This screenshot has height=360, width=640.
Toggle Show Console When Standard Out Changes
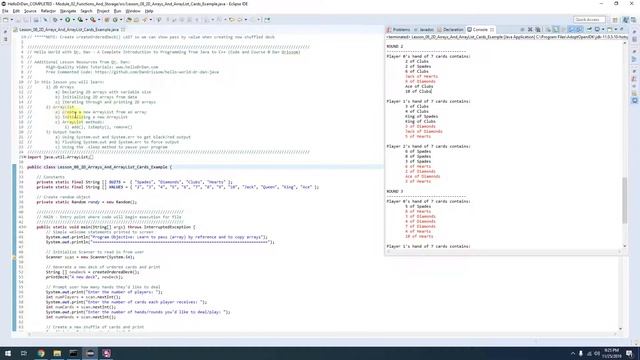(571, 29)
